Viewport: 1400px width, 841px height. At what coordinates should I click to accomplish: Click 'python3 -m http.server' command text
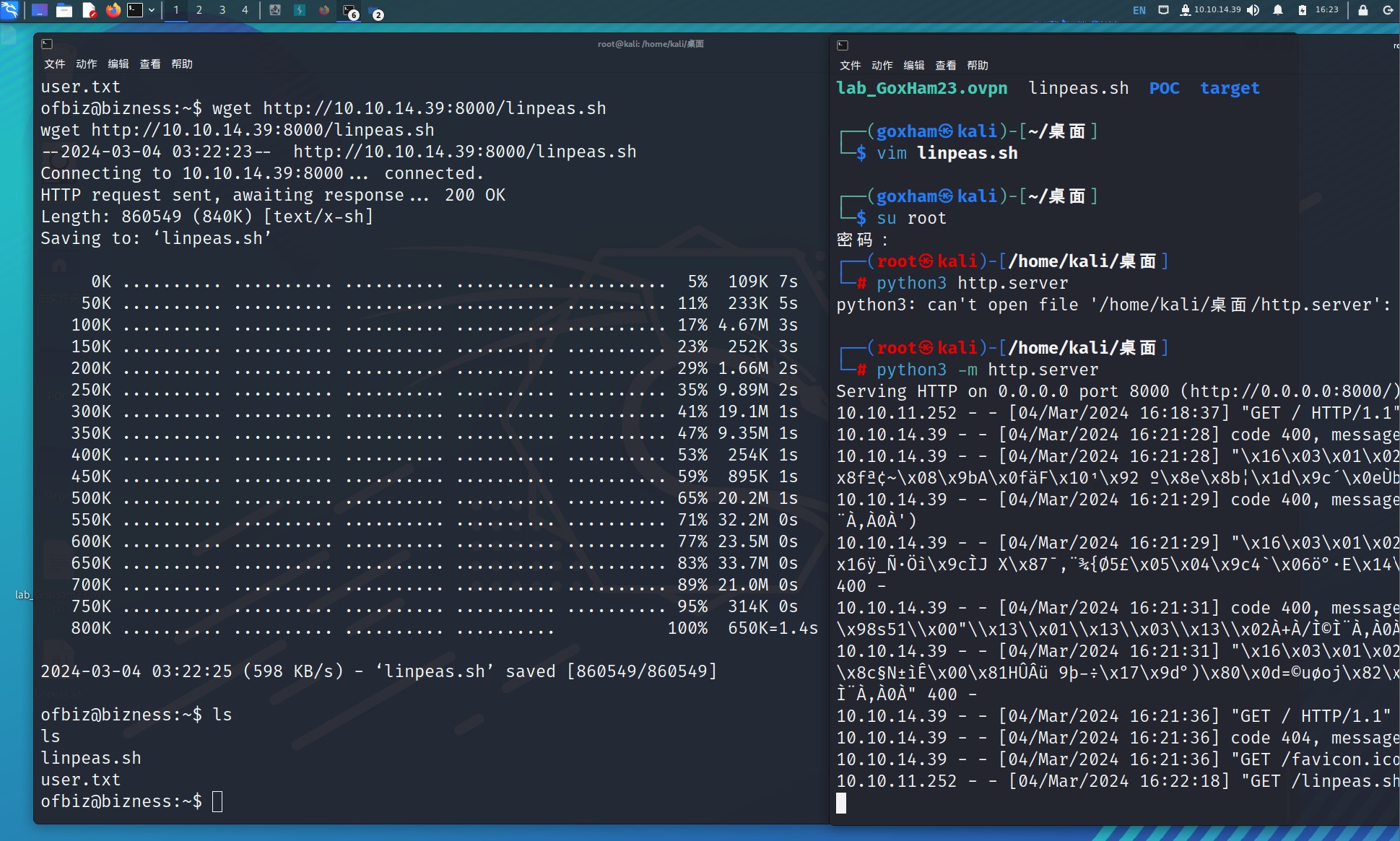point(988,370)
